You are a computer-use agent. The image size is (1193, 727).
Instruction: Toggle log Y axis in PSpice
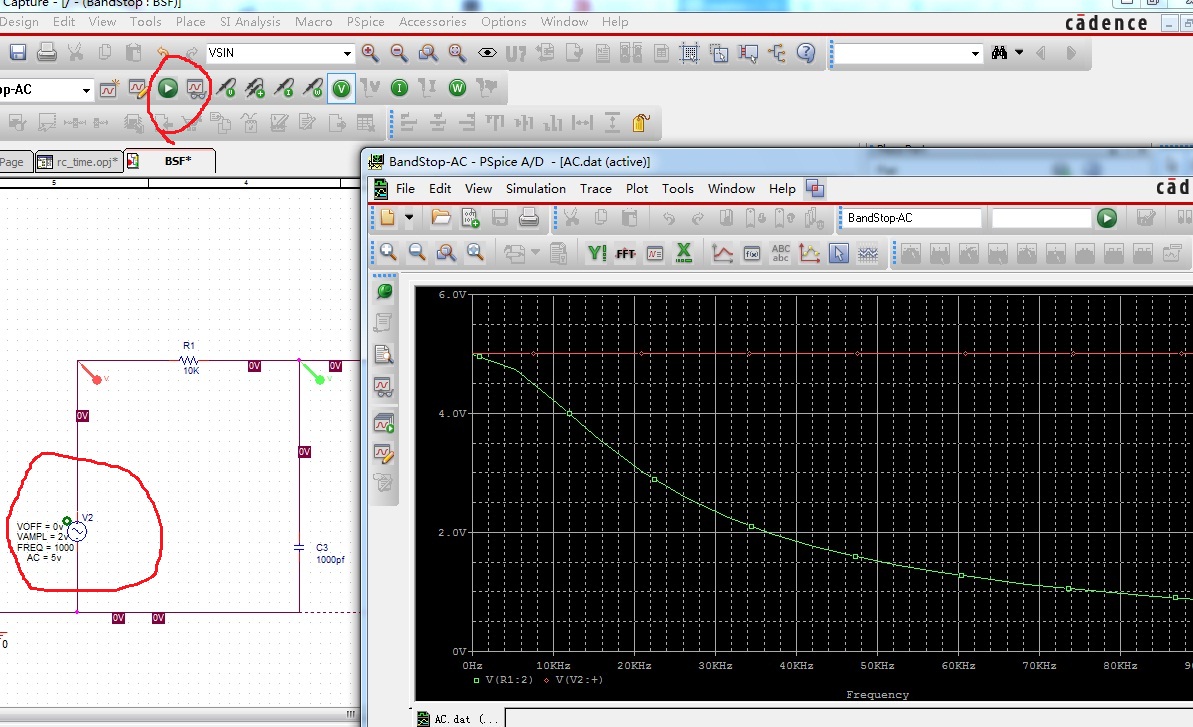point(596,252)
